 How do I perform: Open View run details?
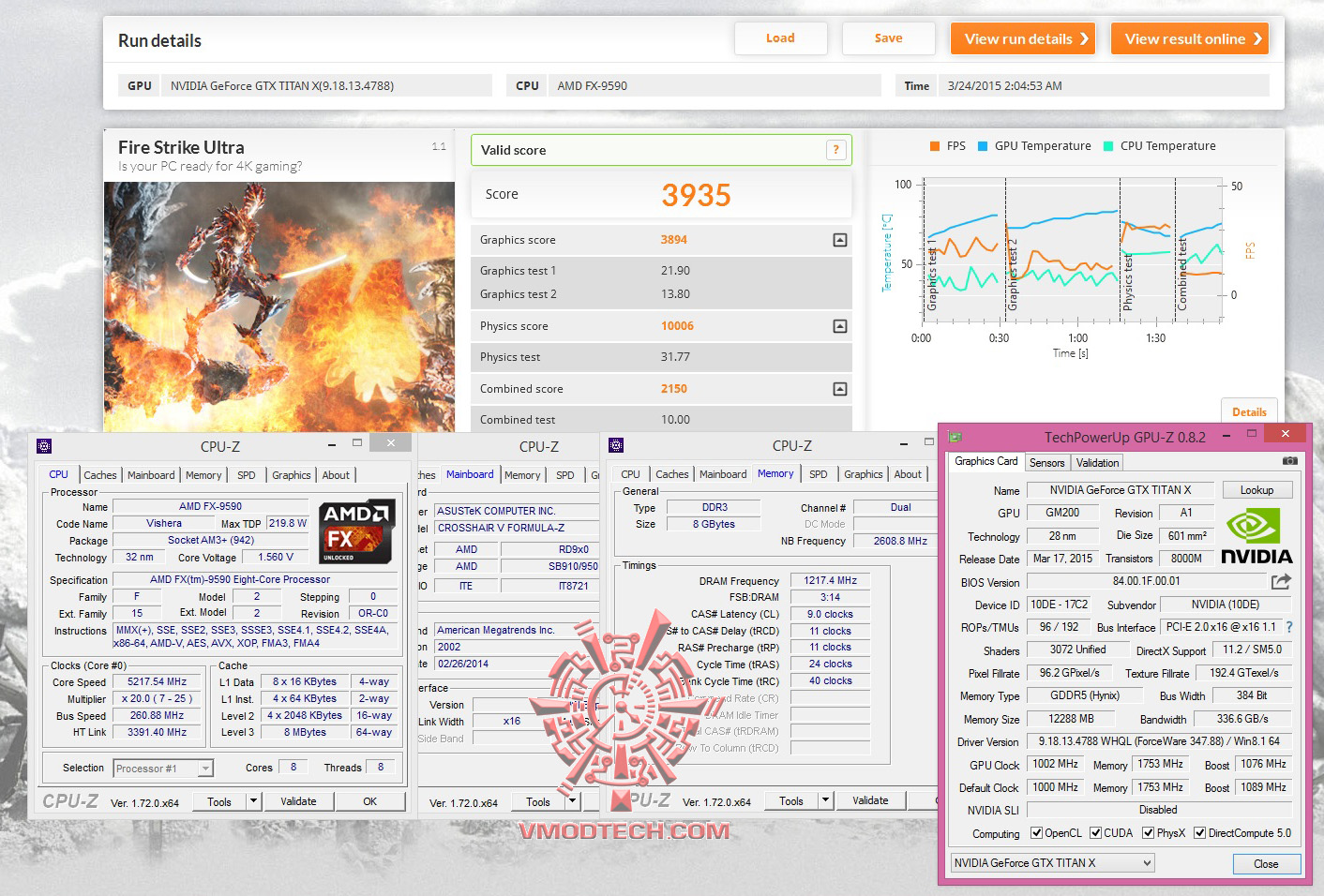pos(1023,38)
